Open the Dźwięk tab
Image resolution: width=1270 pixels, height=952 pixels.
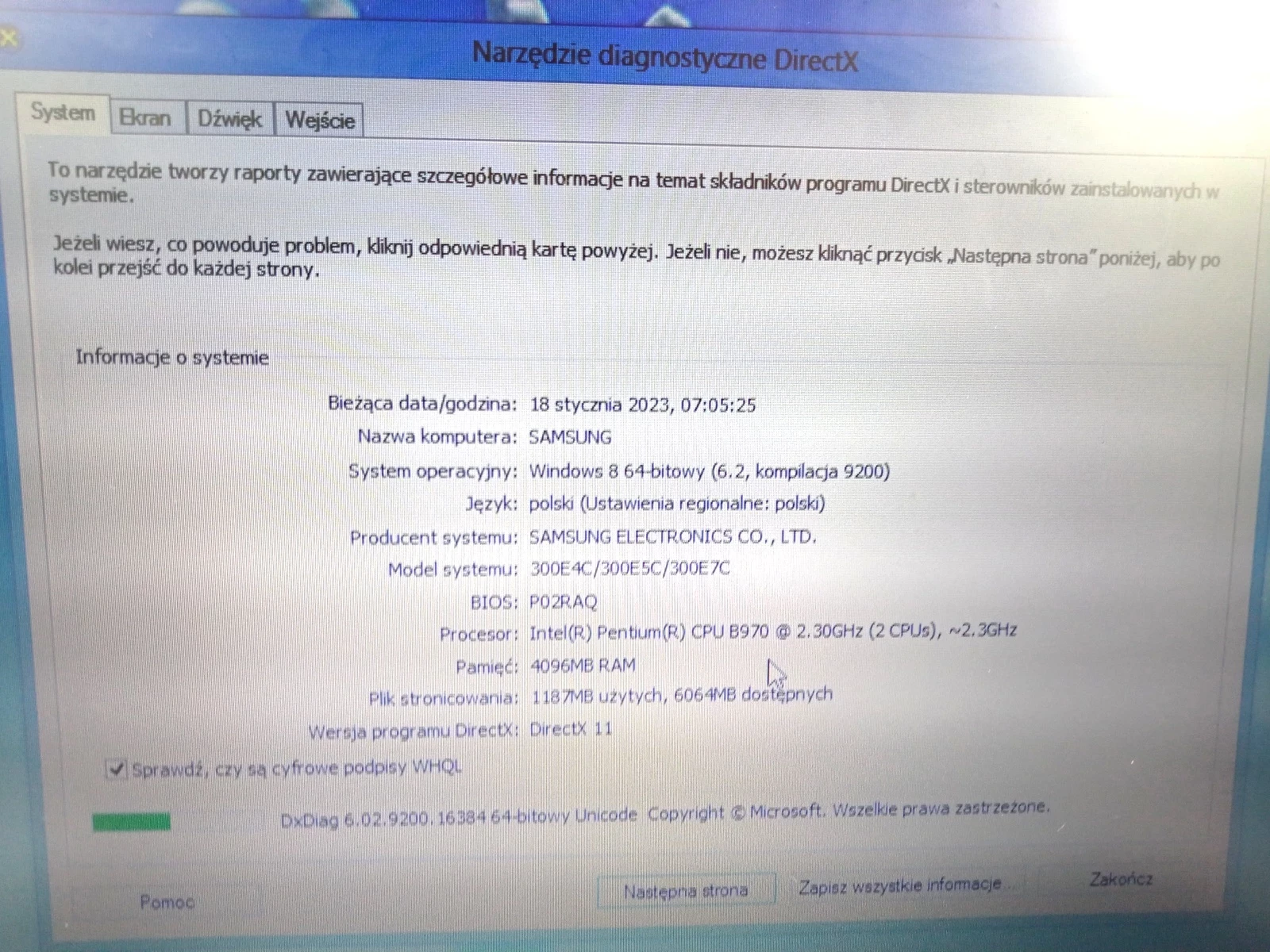coord(229,119)
